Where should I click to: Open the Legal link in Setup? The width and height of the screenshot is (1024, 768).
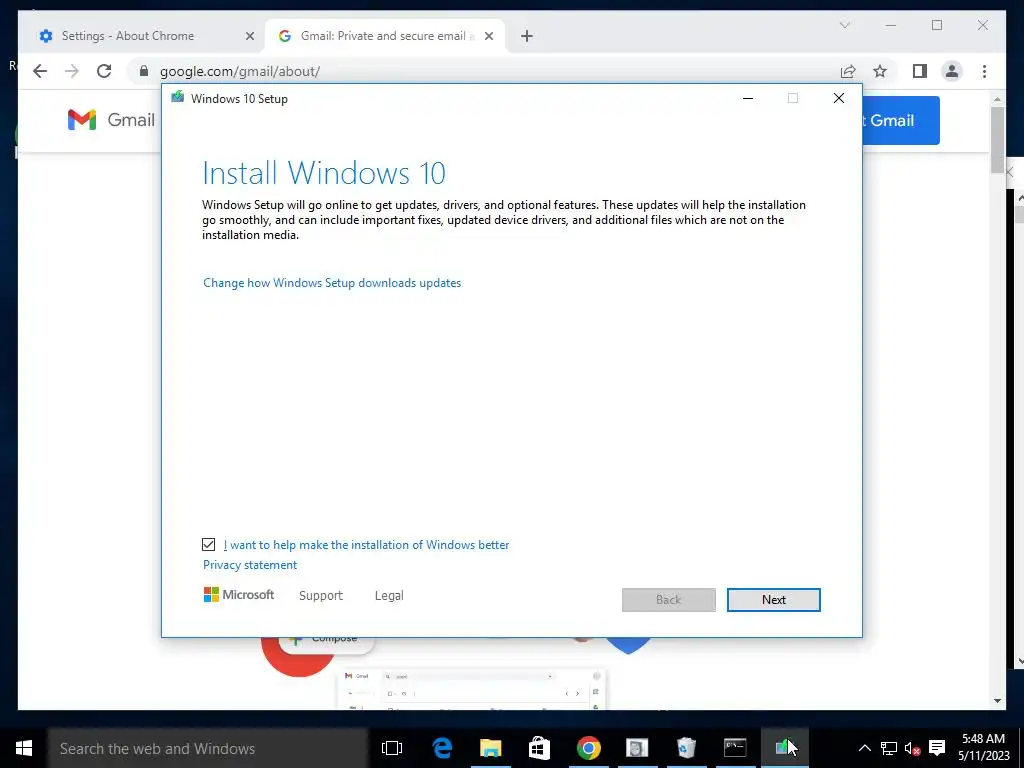(389, 596)
